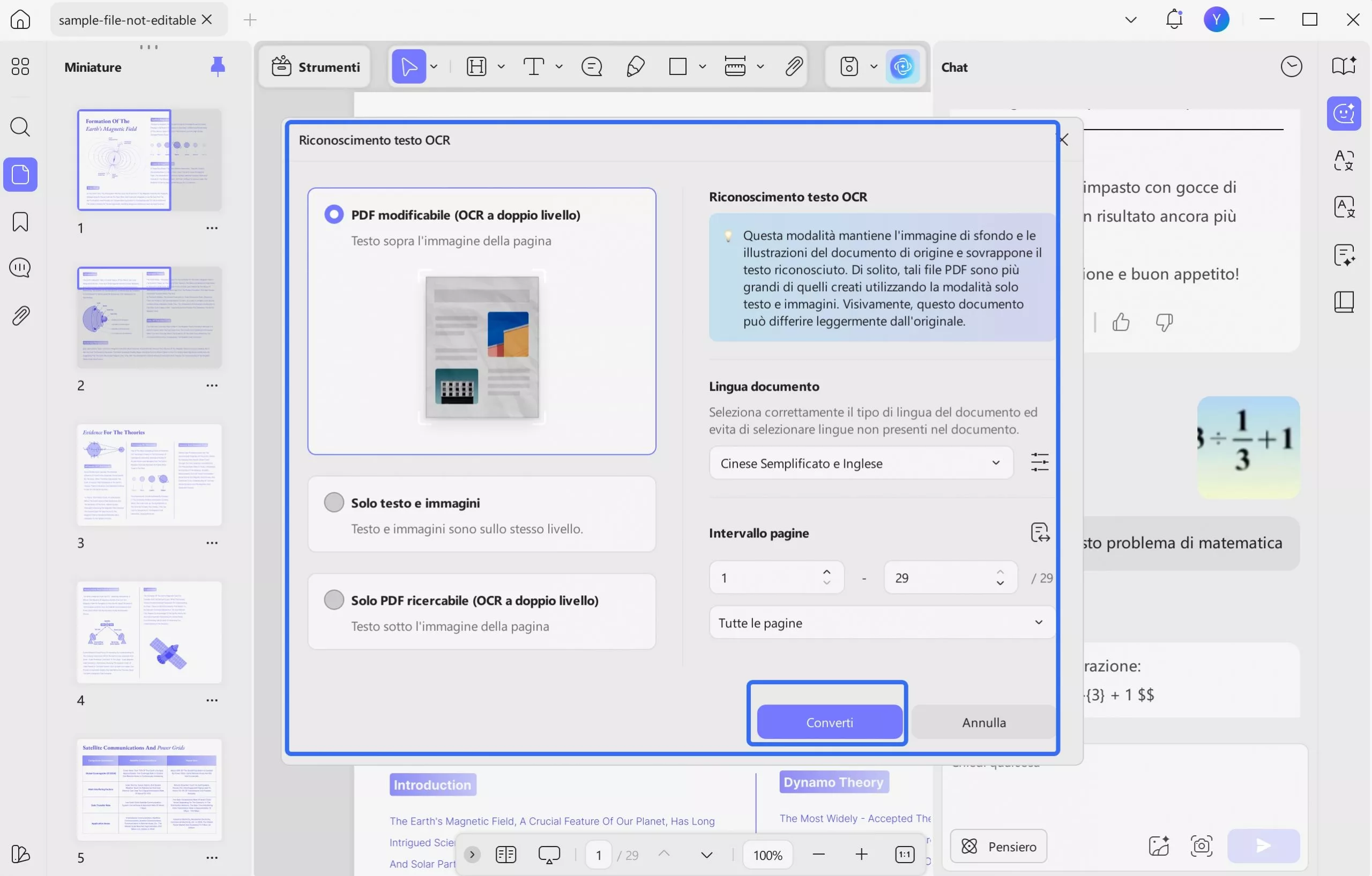Click the 100% zoom level field

tap(767, 855)
